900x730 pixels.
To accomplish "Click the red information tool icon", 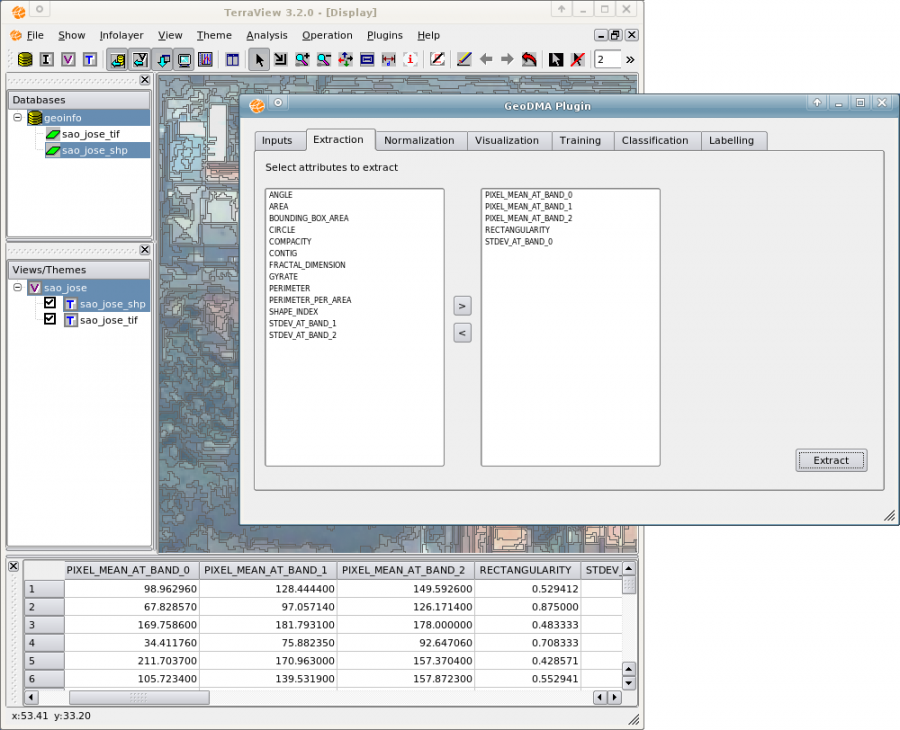I will tap(410, 60).
